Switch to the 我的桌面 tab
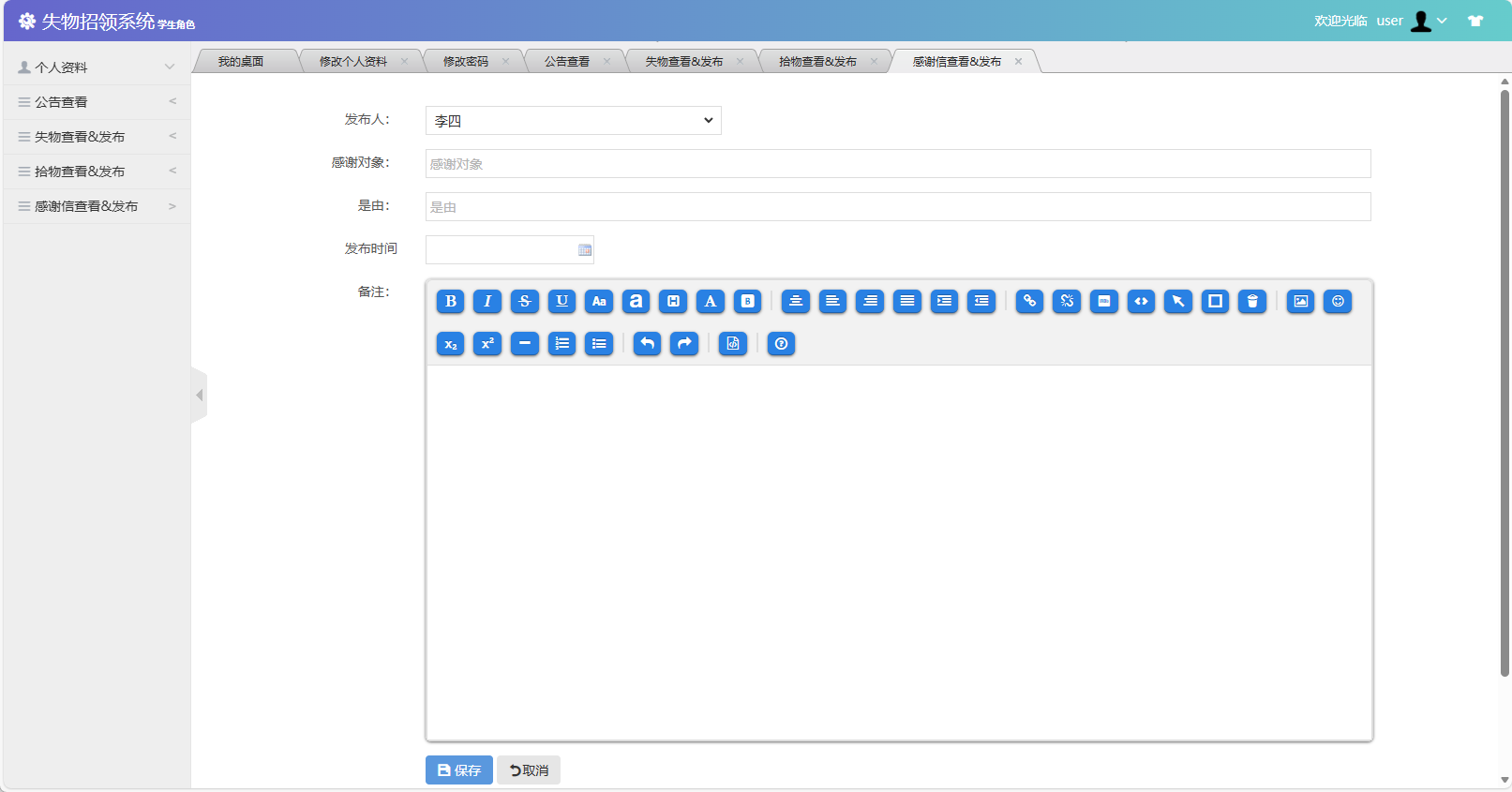 [x=241, y=62]
